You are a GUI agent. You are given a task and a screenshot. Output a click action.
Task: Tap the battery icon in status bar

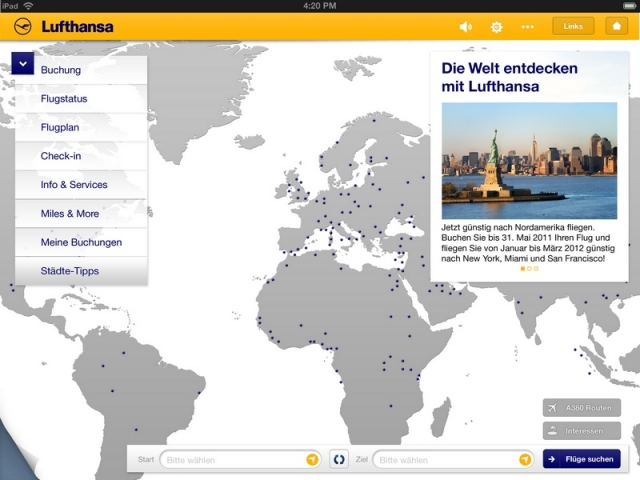pos(630,6)
